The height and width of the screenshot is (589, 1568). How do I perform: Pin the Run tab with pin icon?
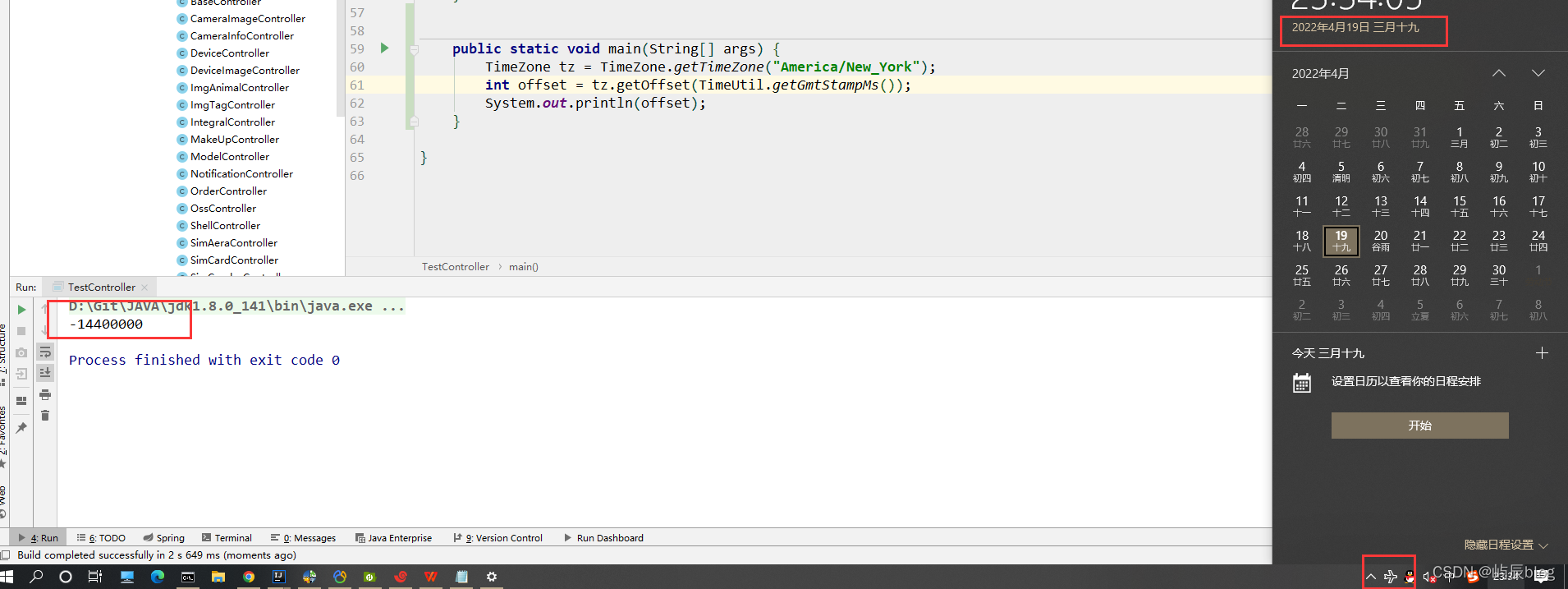point(21,427)
